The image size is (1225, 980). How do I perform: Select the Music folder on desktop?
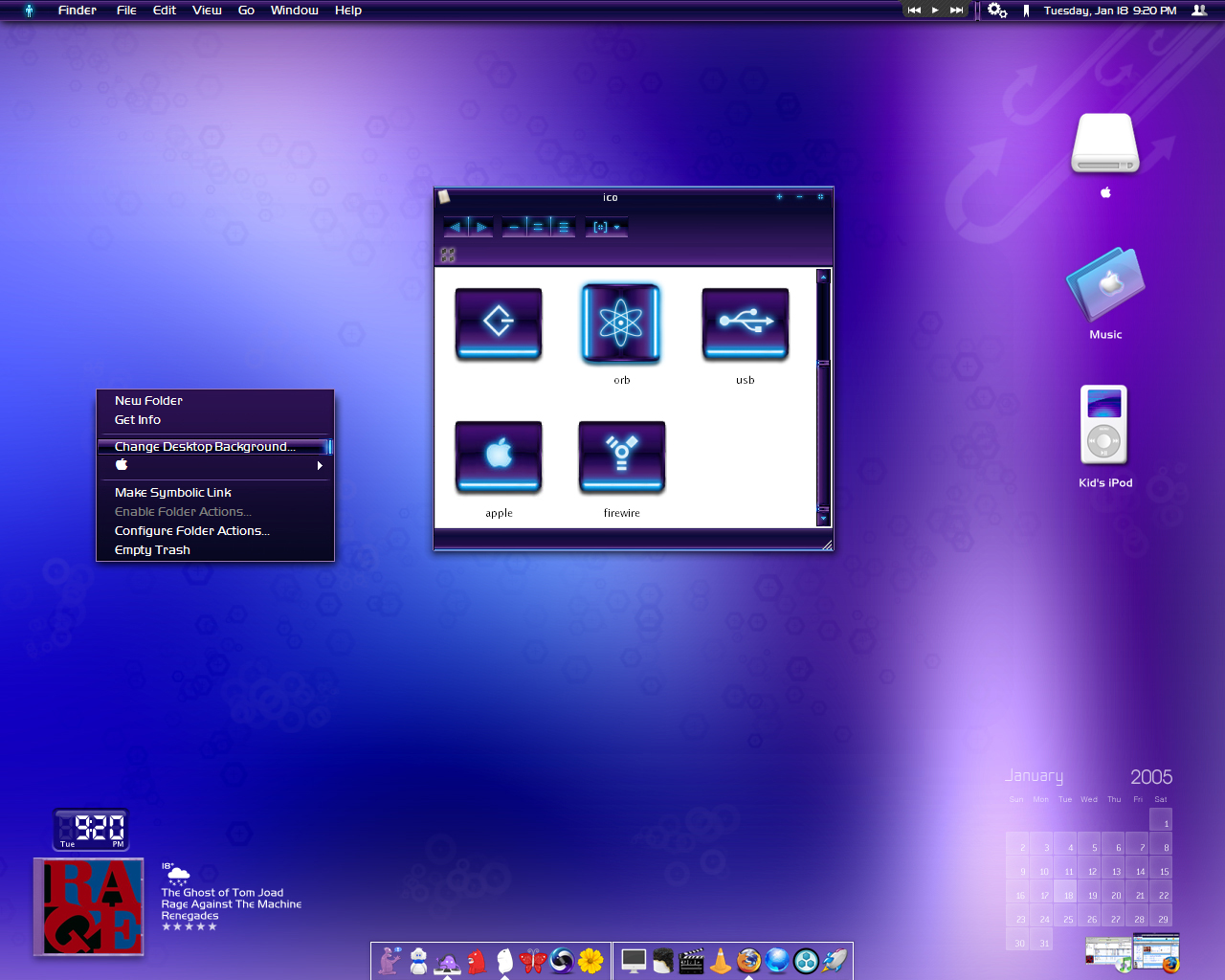(x=1105, y=285)
